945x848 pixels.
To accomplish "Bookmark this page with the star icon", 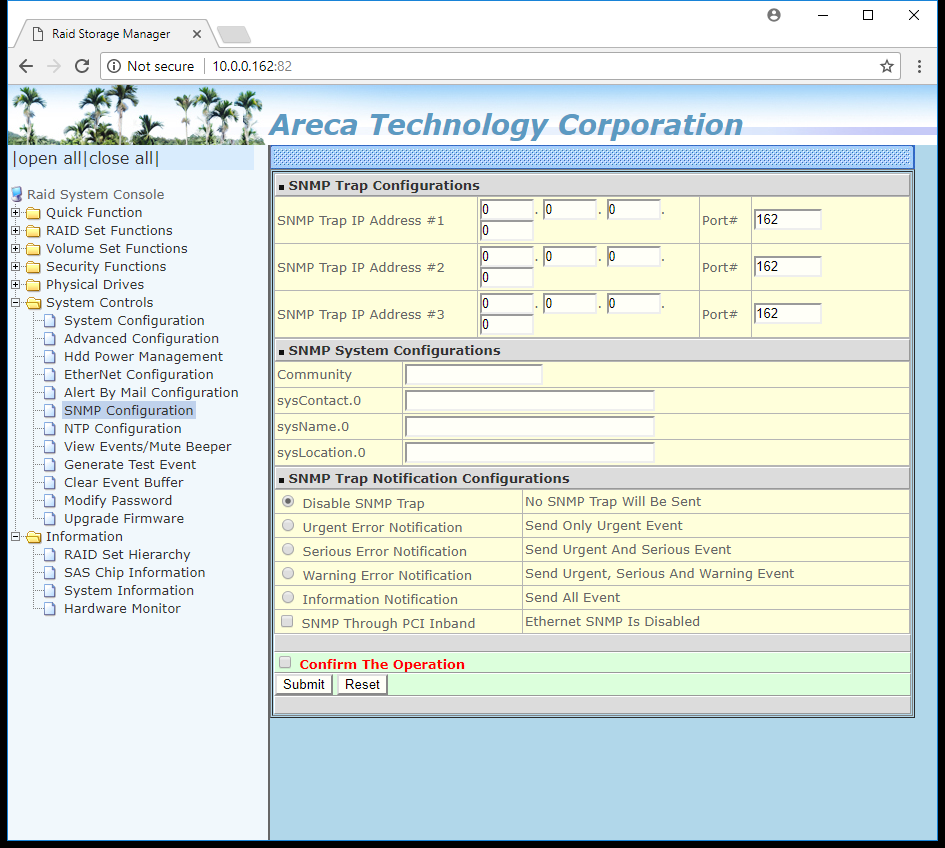I will 887,66.
